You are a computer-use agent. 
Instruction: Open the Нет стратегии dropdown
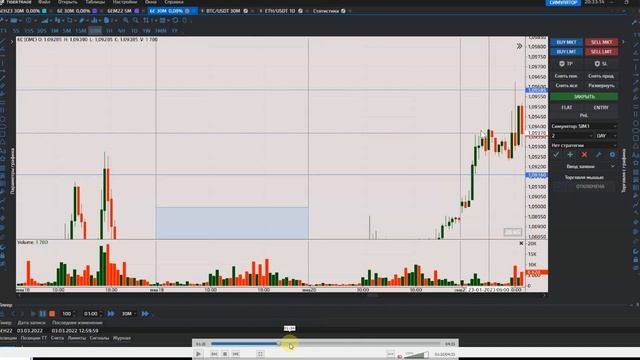pos(584,145)
